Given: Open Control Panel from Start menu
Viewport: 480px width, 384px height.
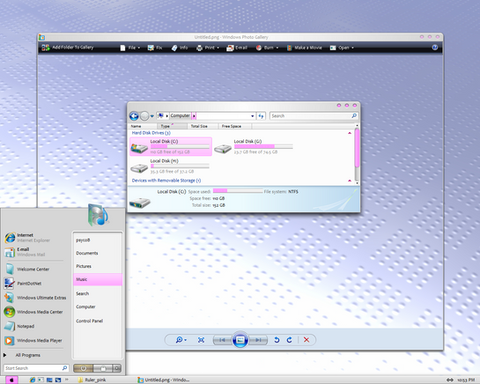Looking at the screenshot, I should pyautogui.click(x=98, y=321).
